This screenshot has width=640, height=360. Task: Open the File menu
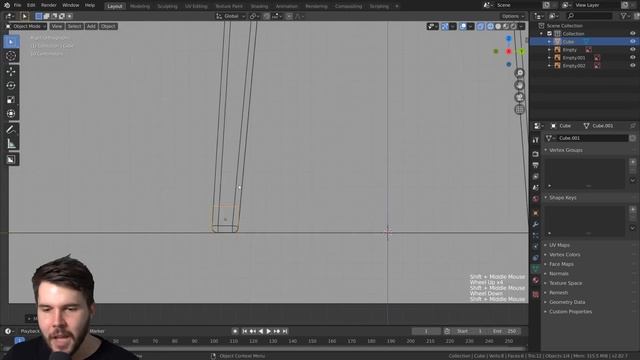[17, 5]
